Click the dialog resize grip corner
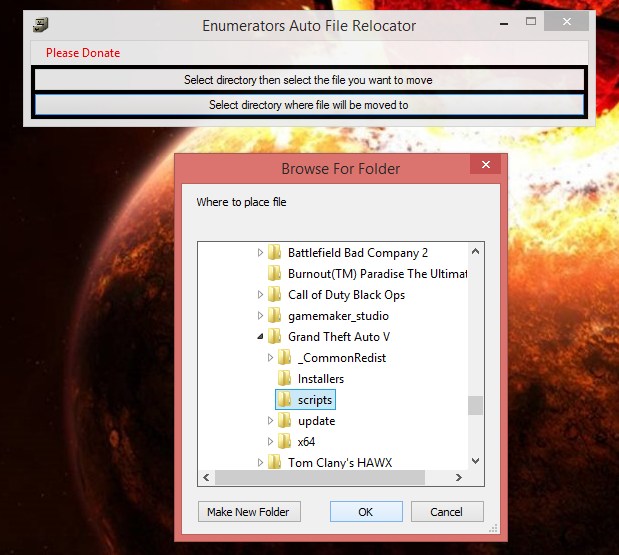This screenshot has width=619, height=555. click(493, 528)
